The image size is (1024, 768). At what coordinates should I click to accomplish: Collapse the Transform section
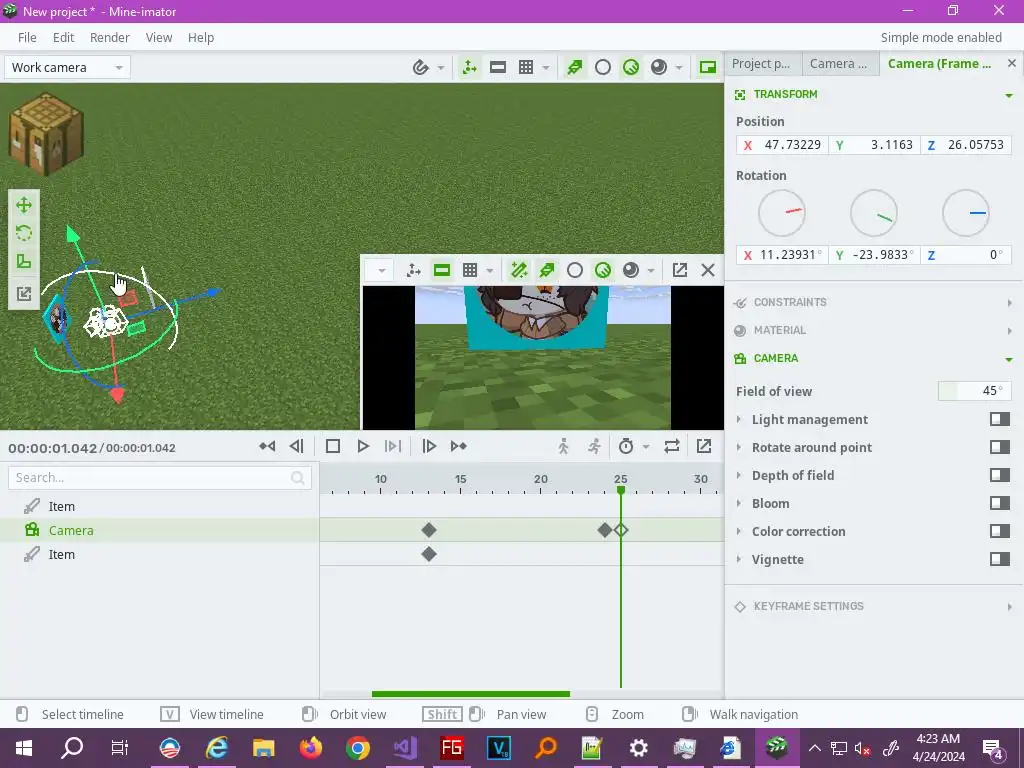click(x=1009, y=95)
